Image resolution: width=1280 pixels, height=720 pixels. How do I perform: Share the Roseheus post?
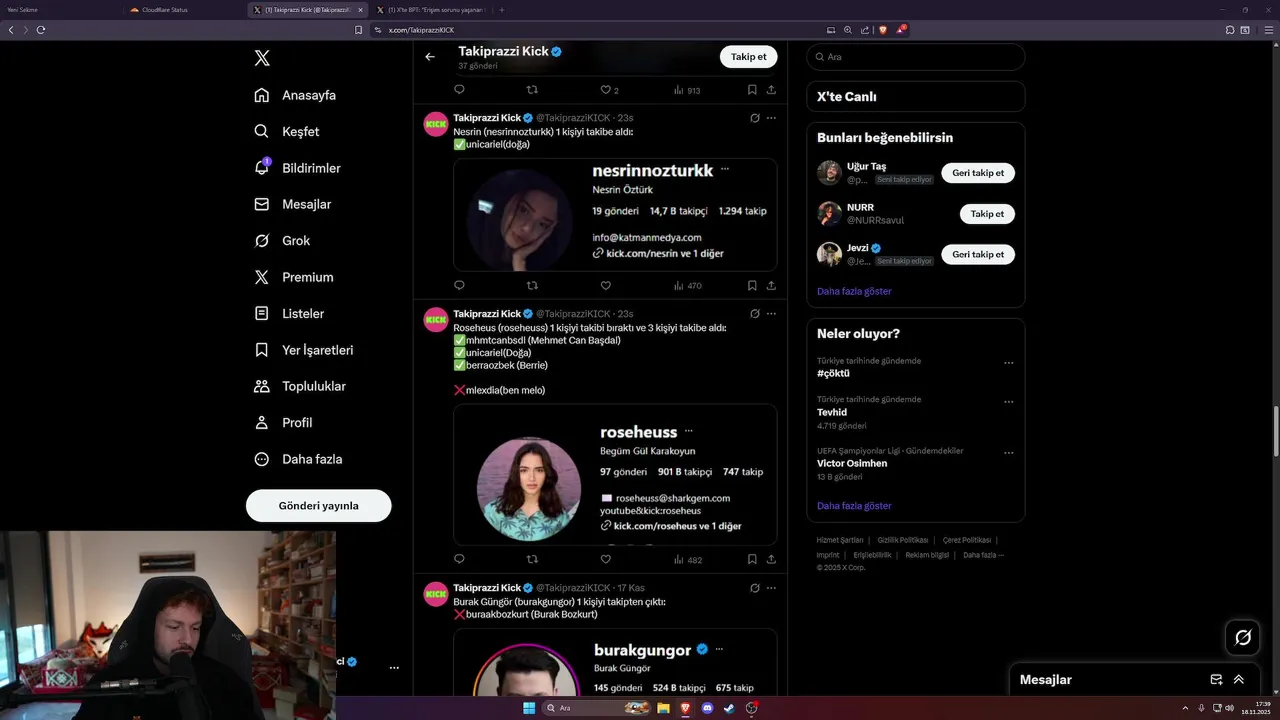coord(771,560)
